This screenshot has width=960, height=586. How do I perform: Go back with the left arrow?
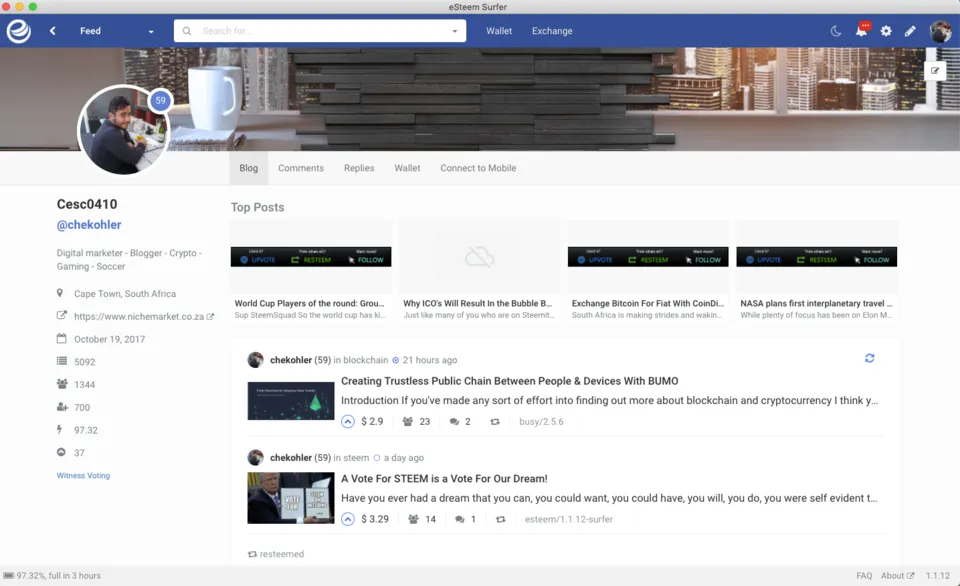tap(53, 31)
